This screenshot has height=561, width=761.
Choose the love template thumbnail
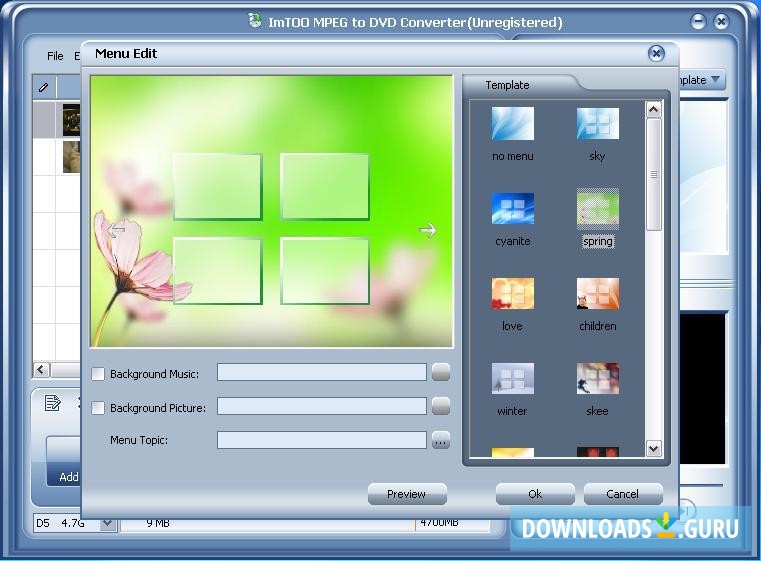click(x=513, y=294)
